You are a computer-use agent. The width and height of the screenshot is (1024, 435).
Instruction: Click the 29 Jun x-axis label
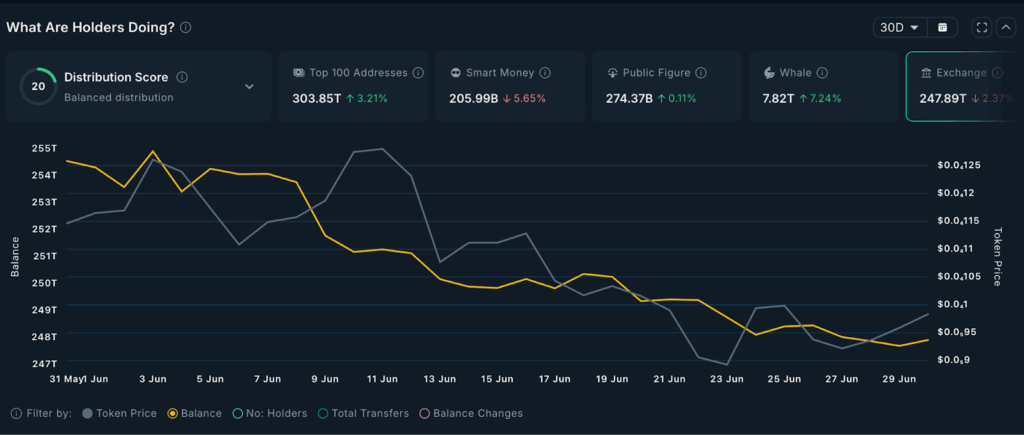[899, 378]
